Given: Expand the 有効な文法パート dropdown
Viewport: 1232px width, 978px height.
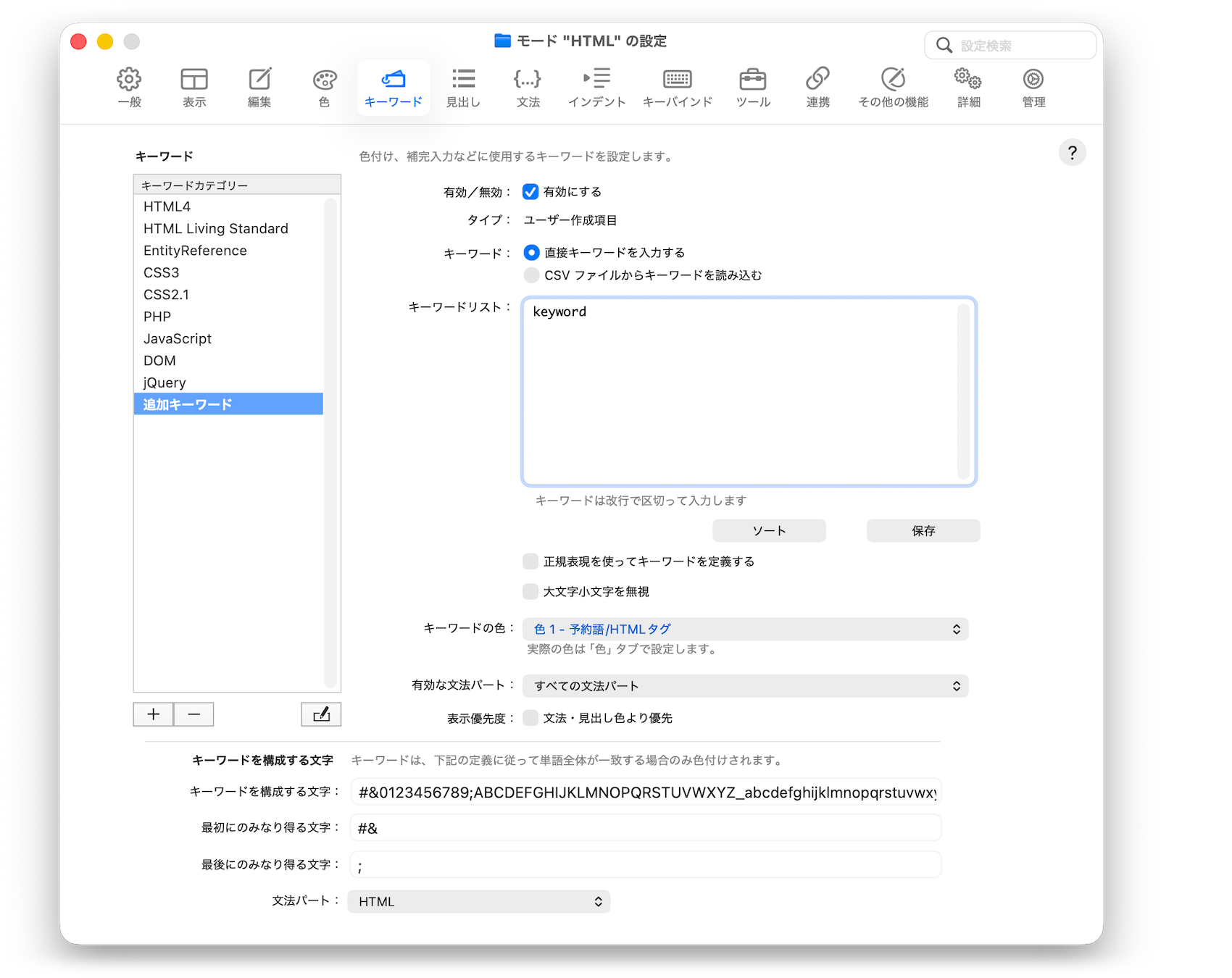Looking at the screenshot, I should [x=745, y=686].
